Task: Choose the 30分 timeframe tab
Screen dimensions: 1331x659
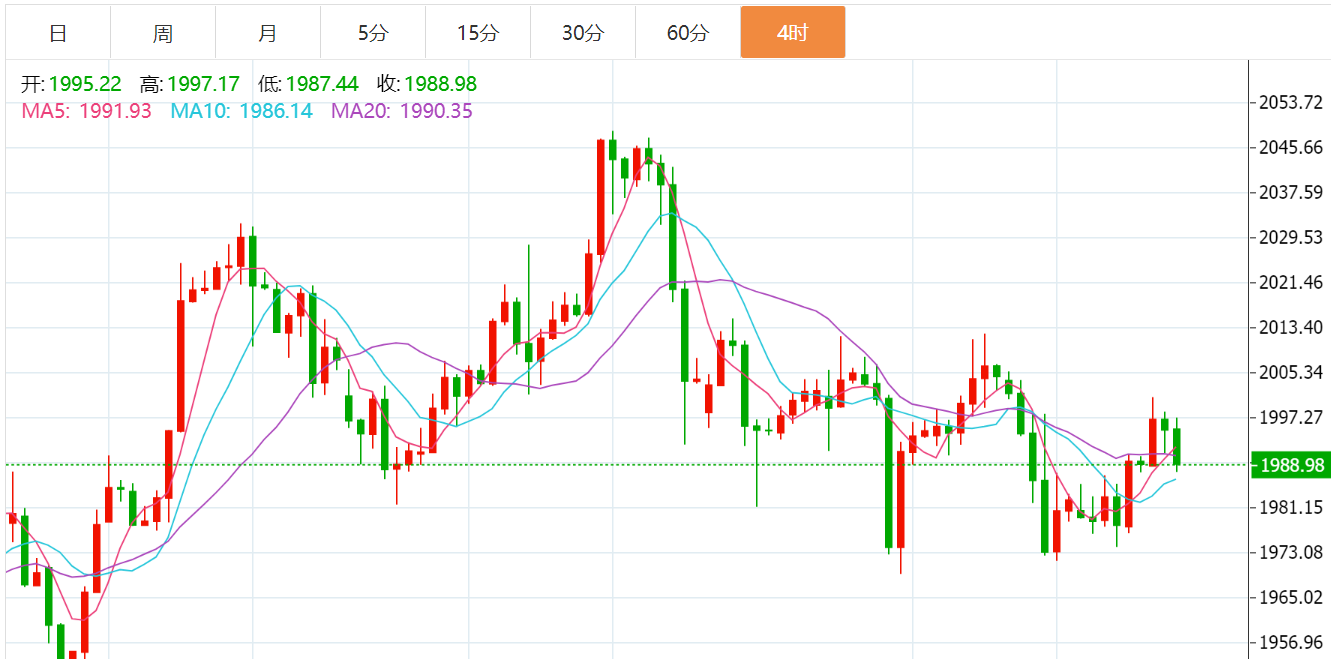Action: click(583, 33)
